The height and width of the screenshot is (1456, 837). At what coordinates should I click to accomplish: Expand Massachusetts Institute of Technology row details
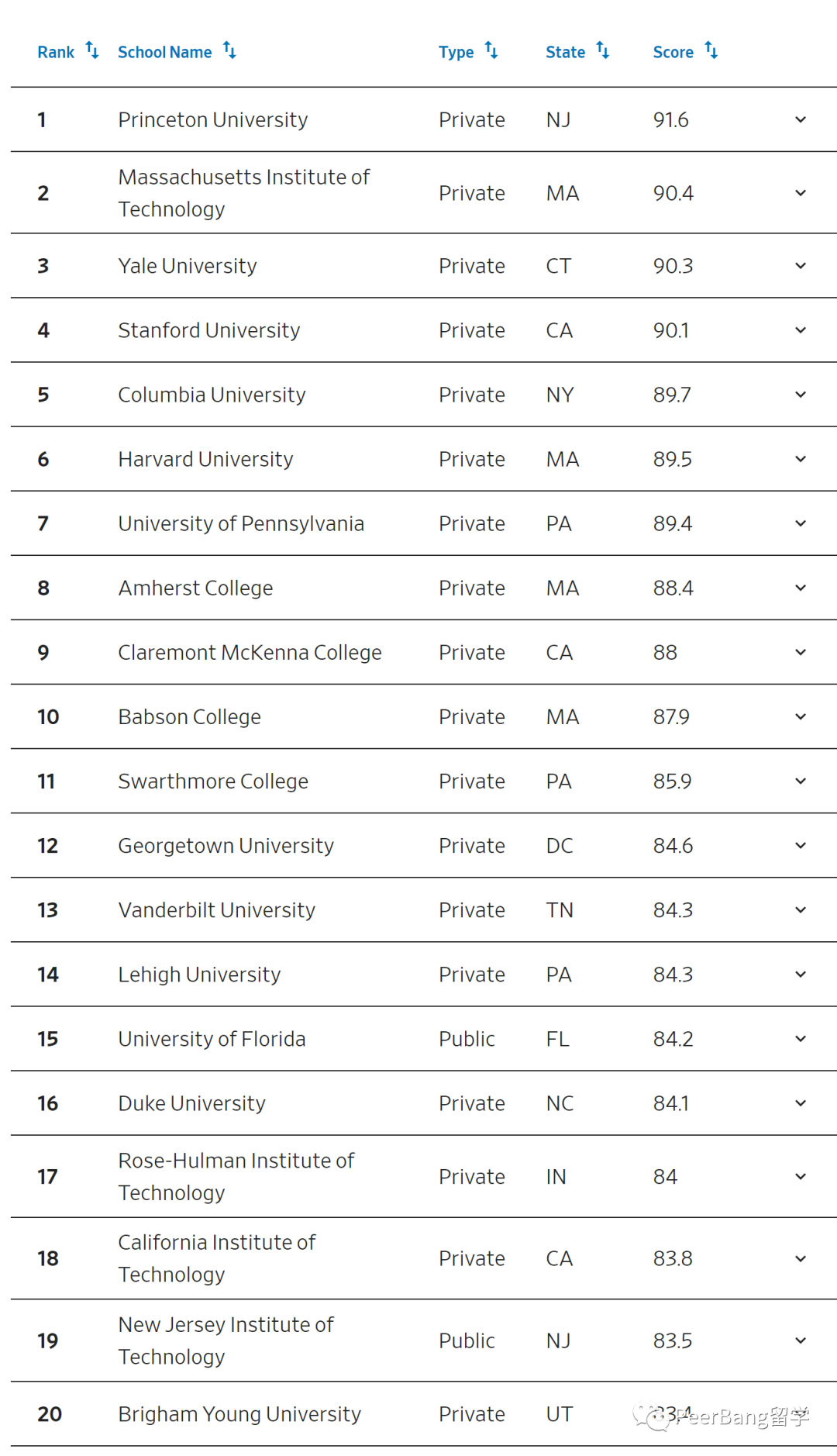(801, 192)
